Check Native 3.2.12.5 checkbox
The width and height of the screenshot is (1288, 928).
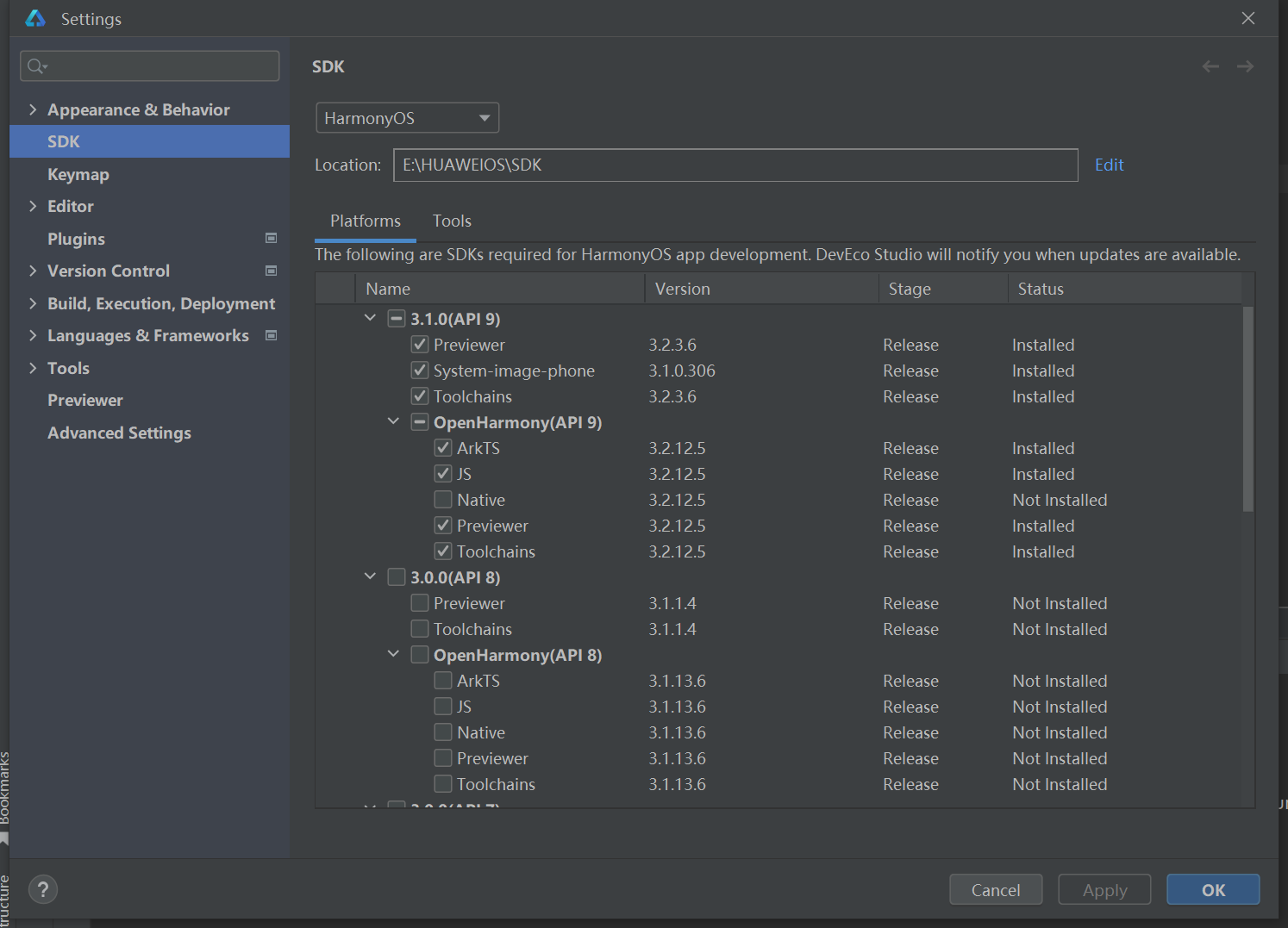click(443, 500)
